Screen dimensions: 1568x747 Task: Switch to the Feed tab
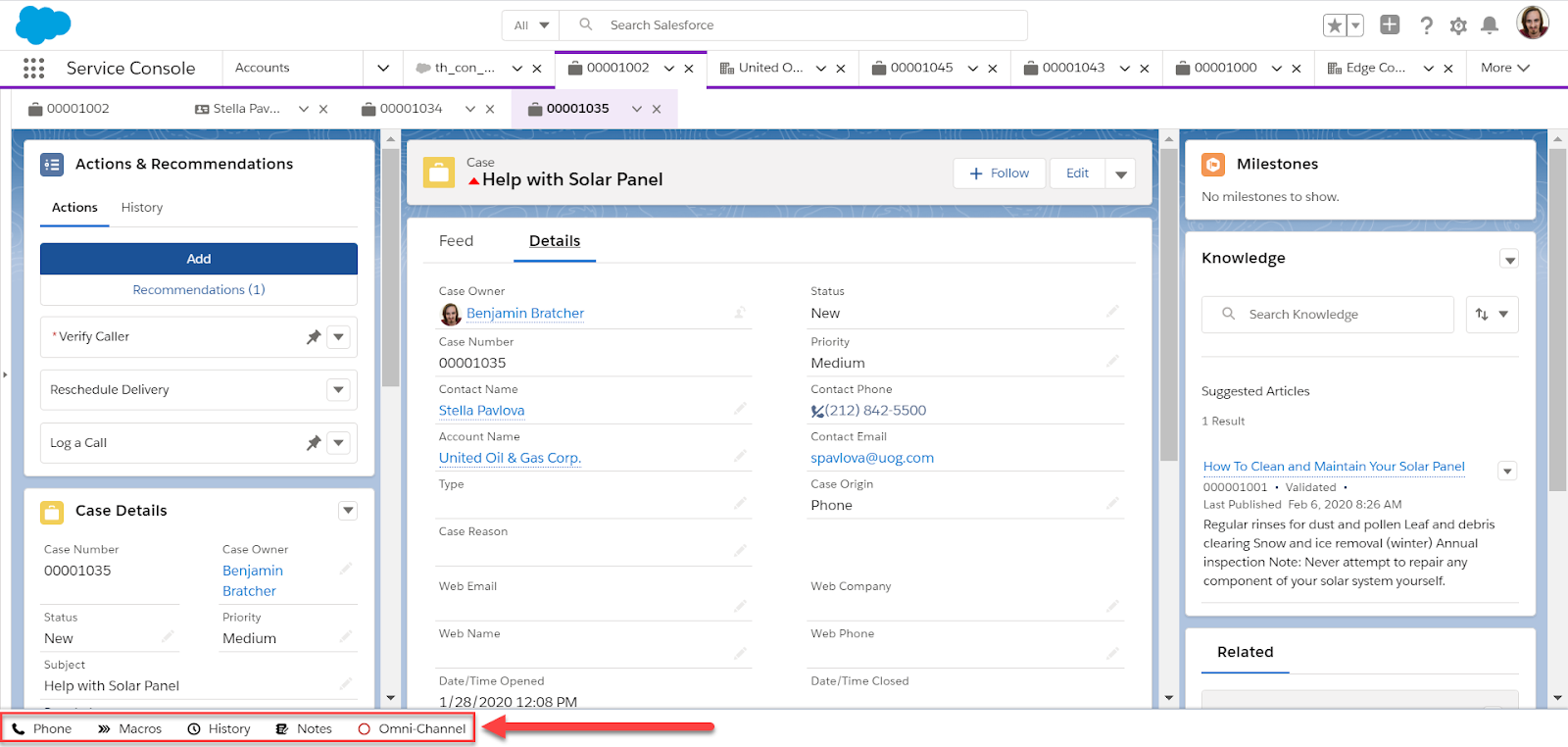(456, 241)
